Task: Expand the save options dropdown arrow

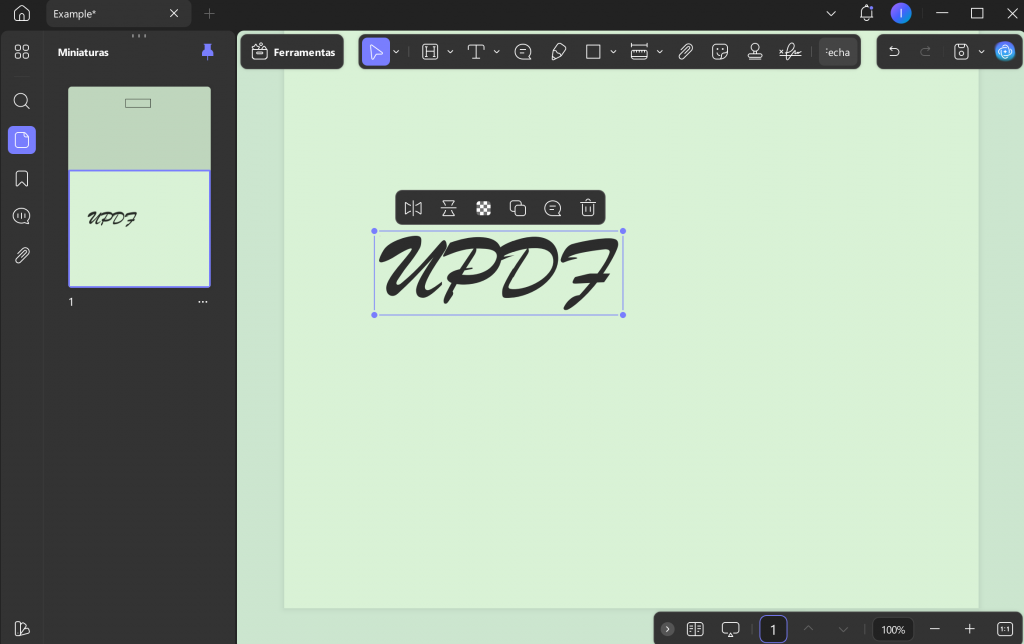Action: pos(982,52)
